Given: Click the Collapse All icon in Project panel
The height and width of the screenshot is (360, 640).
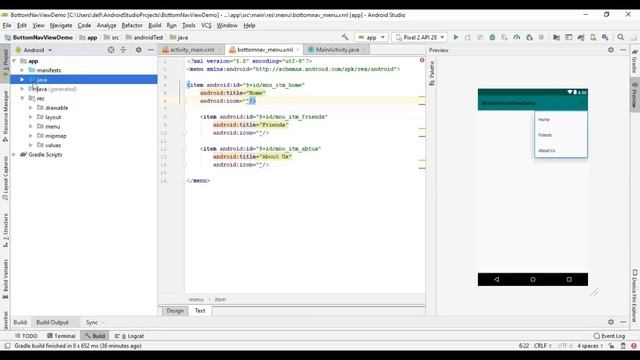Looking at the screenshot, I should (x=123, y=50).
